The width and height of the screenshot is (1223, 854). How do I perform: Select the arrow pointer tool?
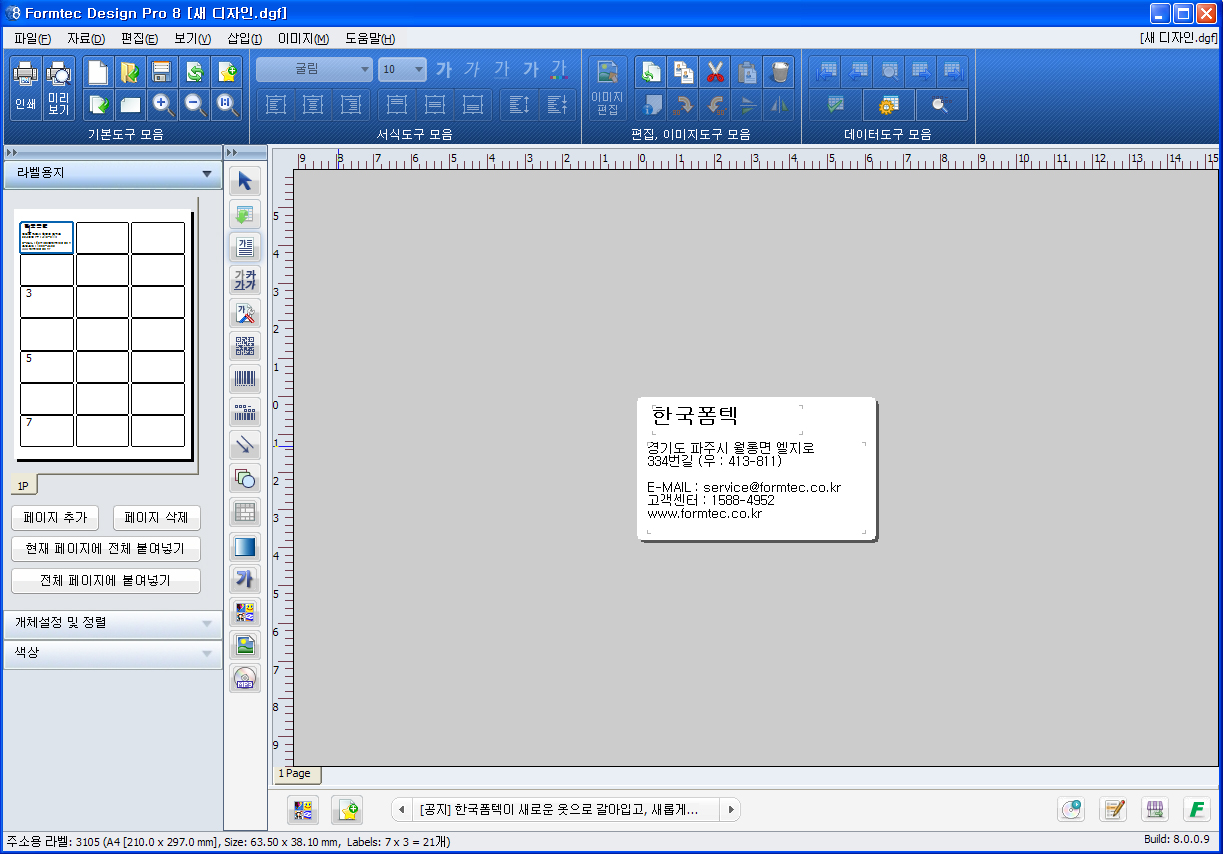245,181
